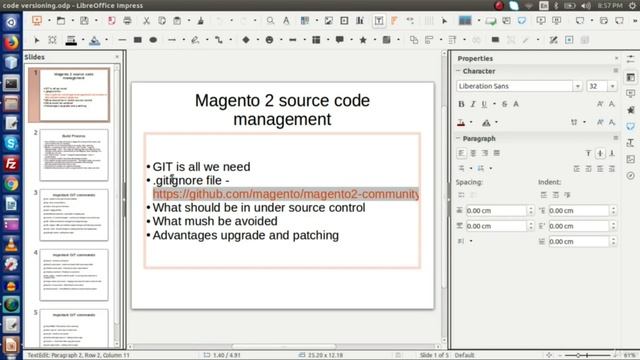
Task: Select the Ellipse drawing tool
Action: point(153,40)
